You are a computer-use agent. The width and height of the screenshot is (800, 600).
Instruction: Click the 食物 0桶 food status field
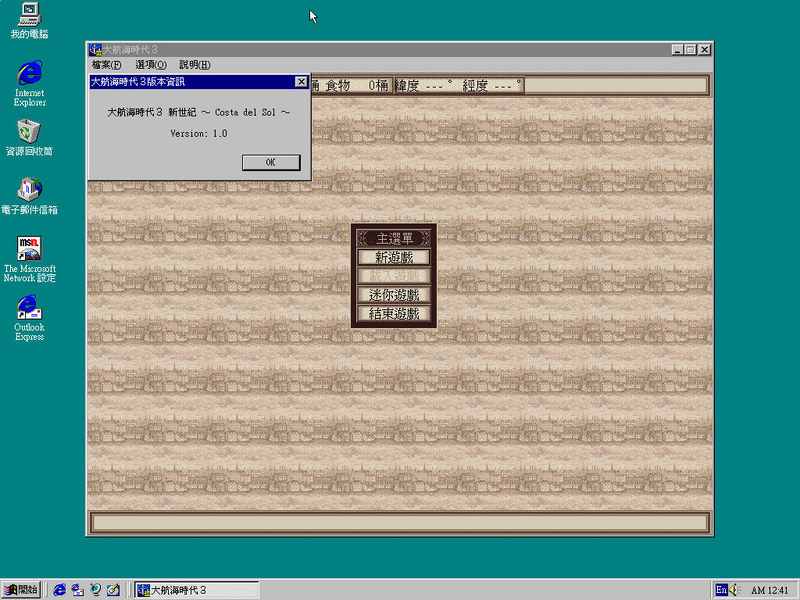[357, 86]
